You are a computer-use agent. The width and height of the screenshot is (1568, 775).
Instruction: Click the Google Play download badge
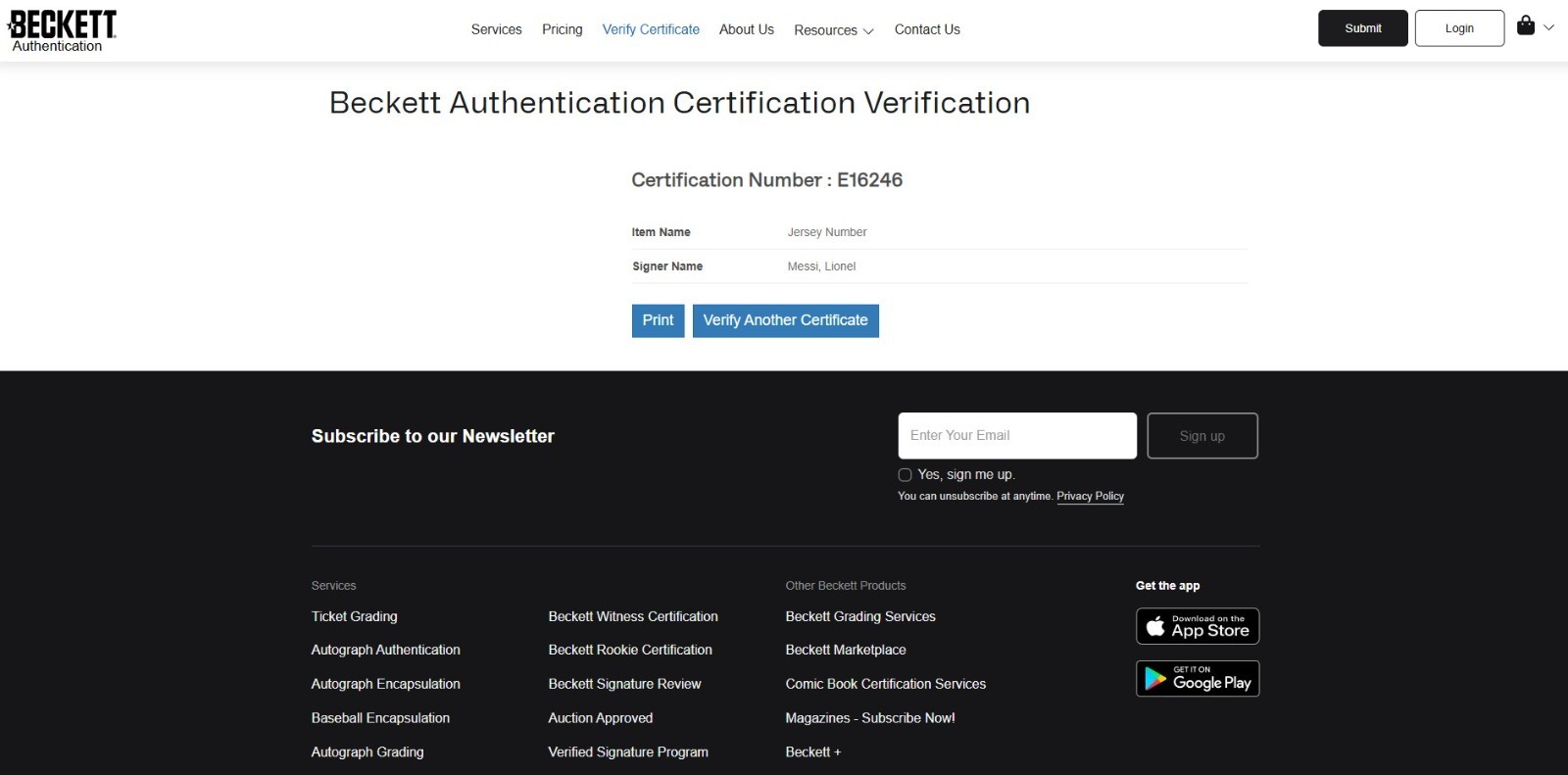[x=1198, y=678]
